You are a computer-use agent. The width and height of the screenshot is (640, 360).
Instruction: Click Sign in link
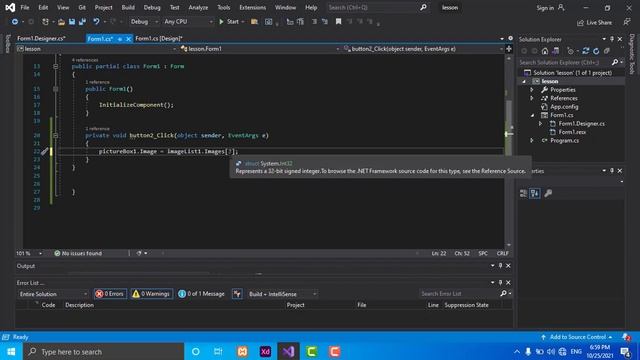545,8
